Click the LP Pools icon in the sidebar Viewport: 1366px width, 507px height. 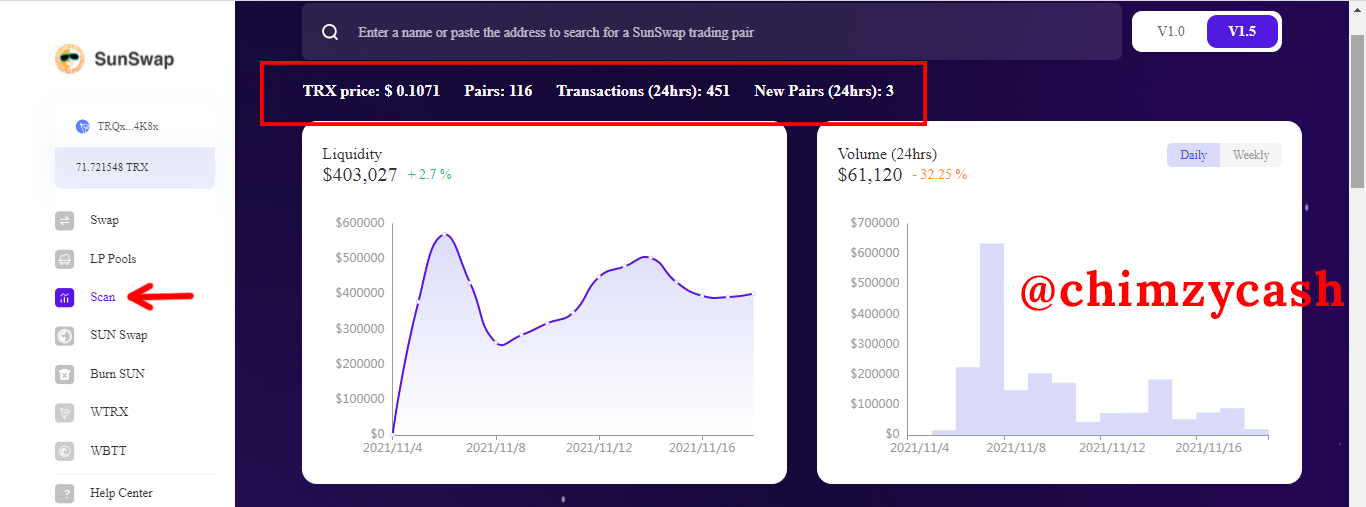coord(65,259)
